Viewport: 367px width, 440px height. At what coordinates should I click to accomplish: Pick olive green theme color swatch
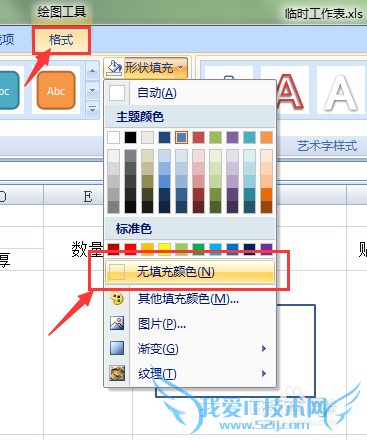pyautogui.click(x=215, y=137)
